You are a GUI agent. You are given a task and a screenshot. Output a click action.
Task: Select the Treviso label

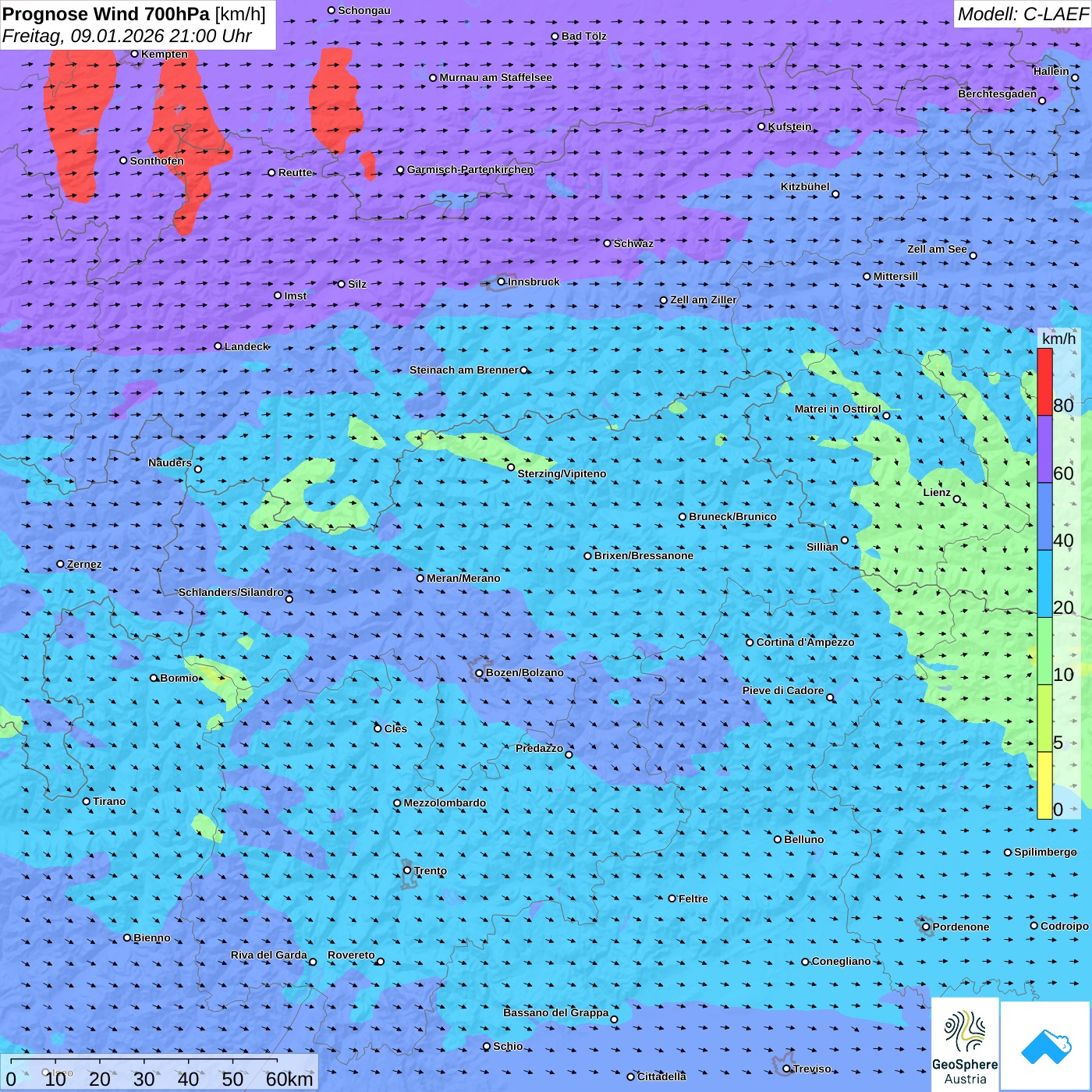click(x=812, y=1069)
